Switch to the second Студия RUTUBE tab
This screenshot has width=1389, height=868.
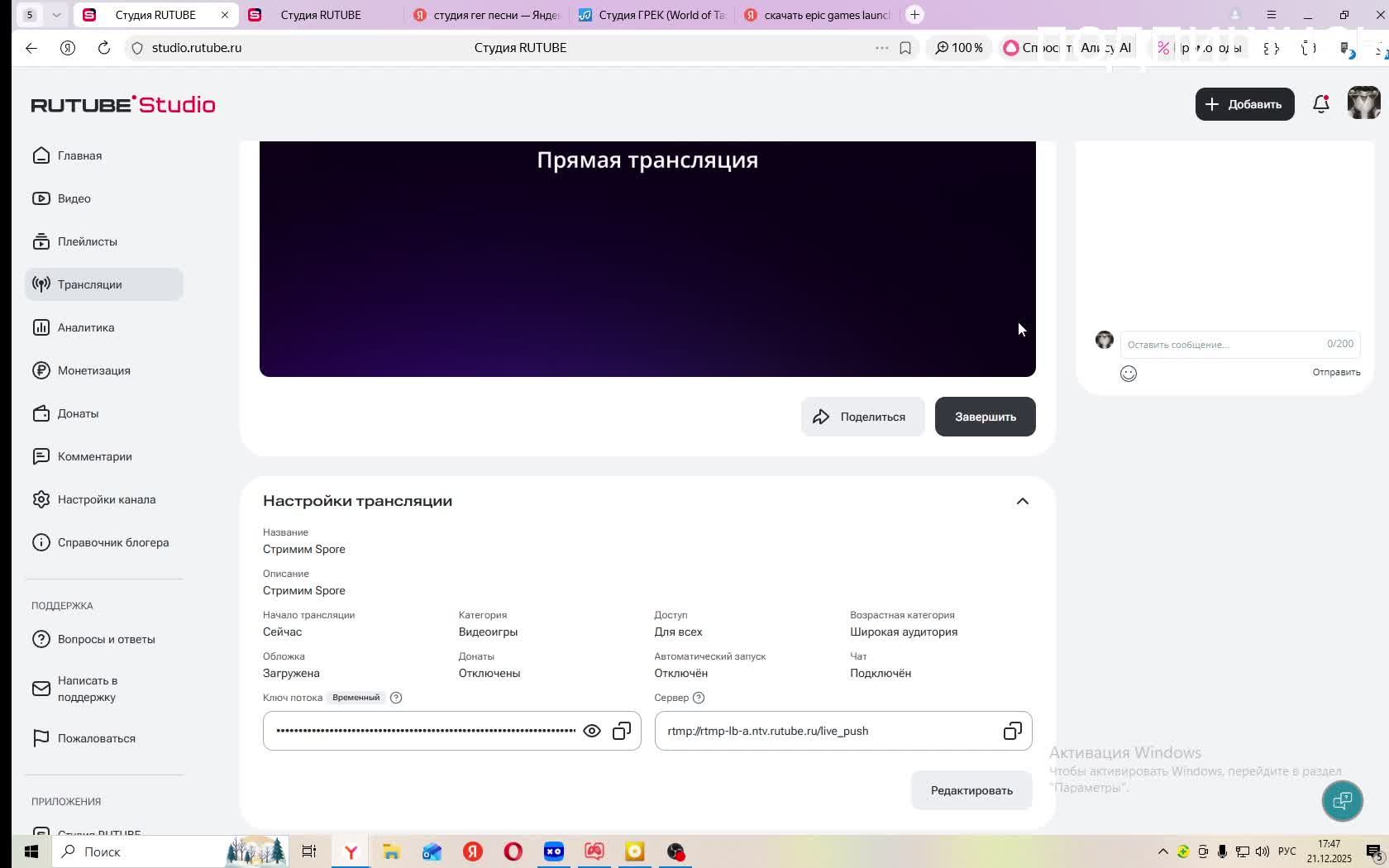coord(321,15)
